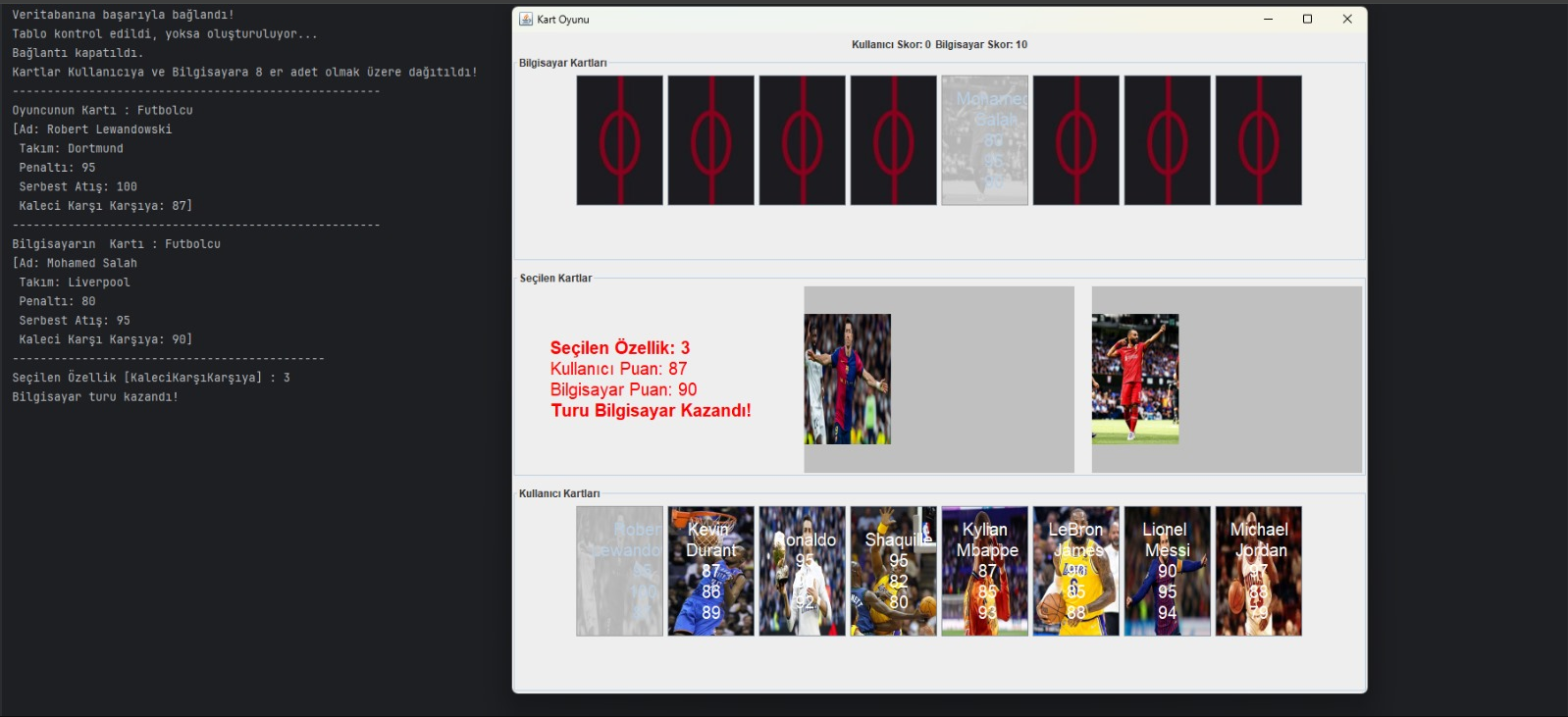
Task: Click the Kullanıcı Skor score label
Action: coord(890,45)
